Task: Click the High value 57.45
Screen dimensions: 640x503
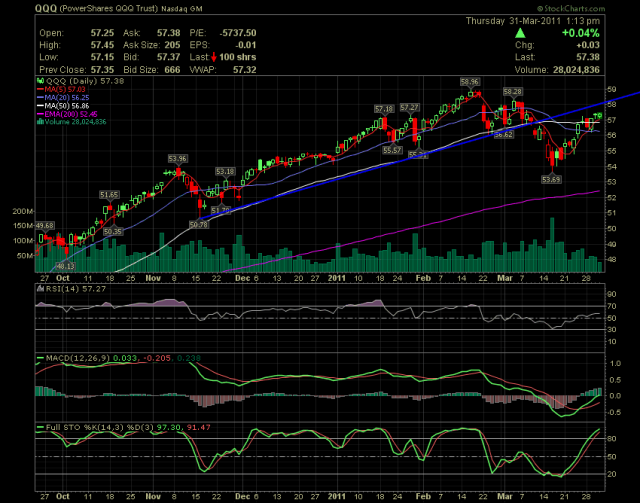Action: point(102,45)
